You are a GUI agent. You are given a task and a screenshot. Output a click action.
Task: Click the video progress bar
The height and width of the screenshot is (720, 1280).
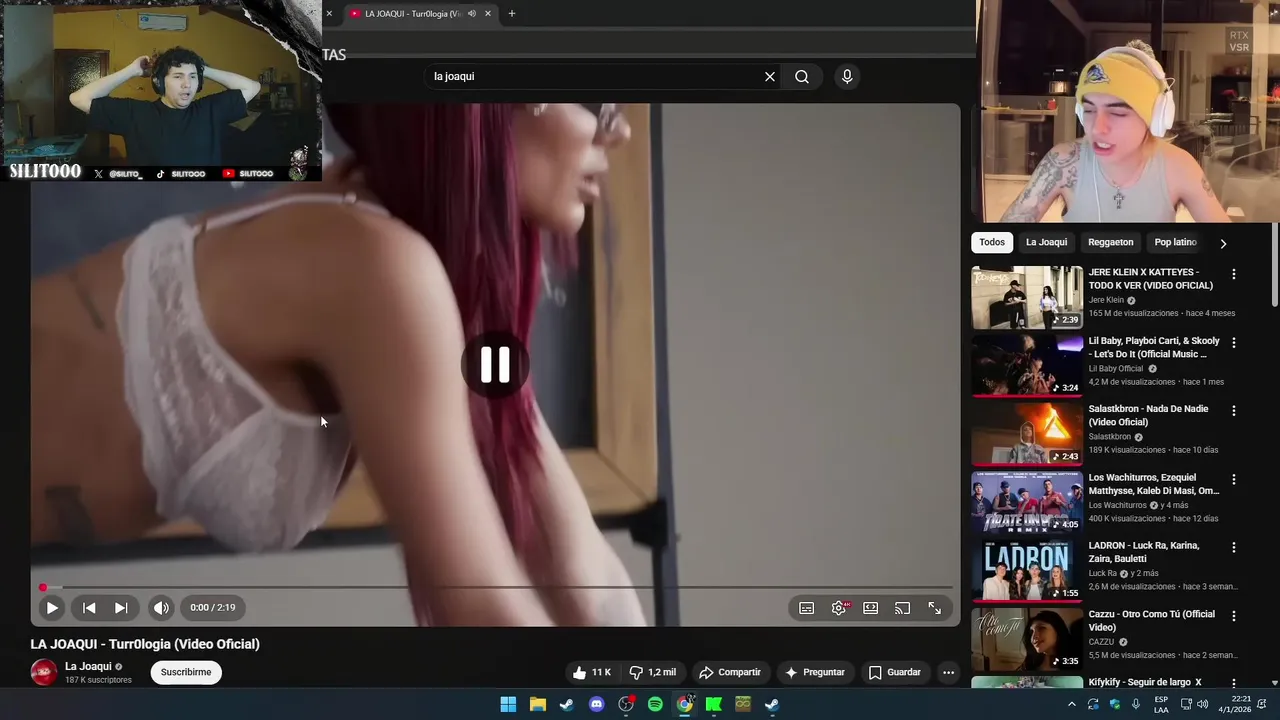pyautogui.click(x=495, y=588)
